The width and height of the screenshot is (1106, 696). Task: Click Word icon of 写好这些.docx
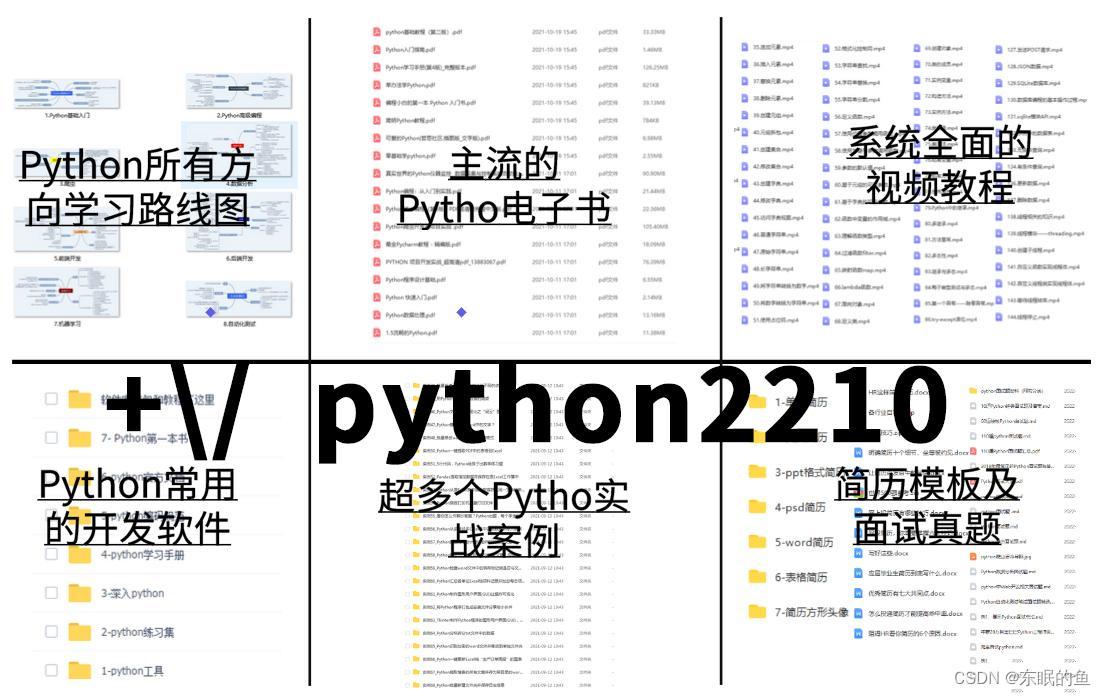tap(858, 554)
